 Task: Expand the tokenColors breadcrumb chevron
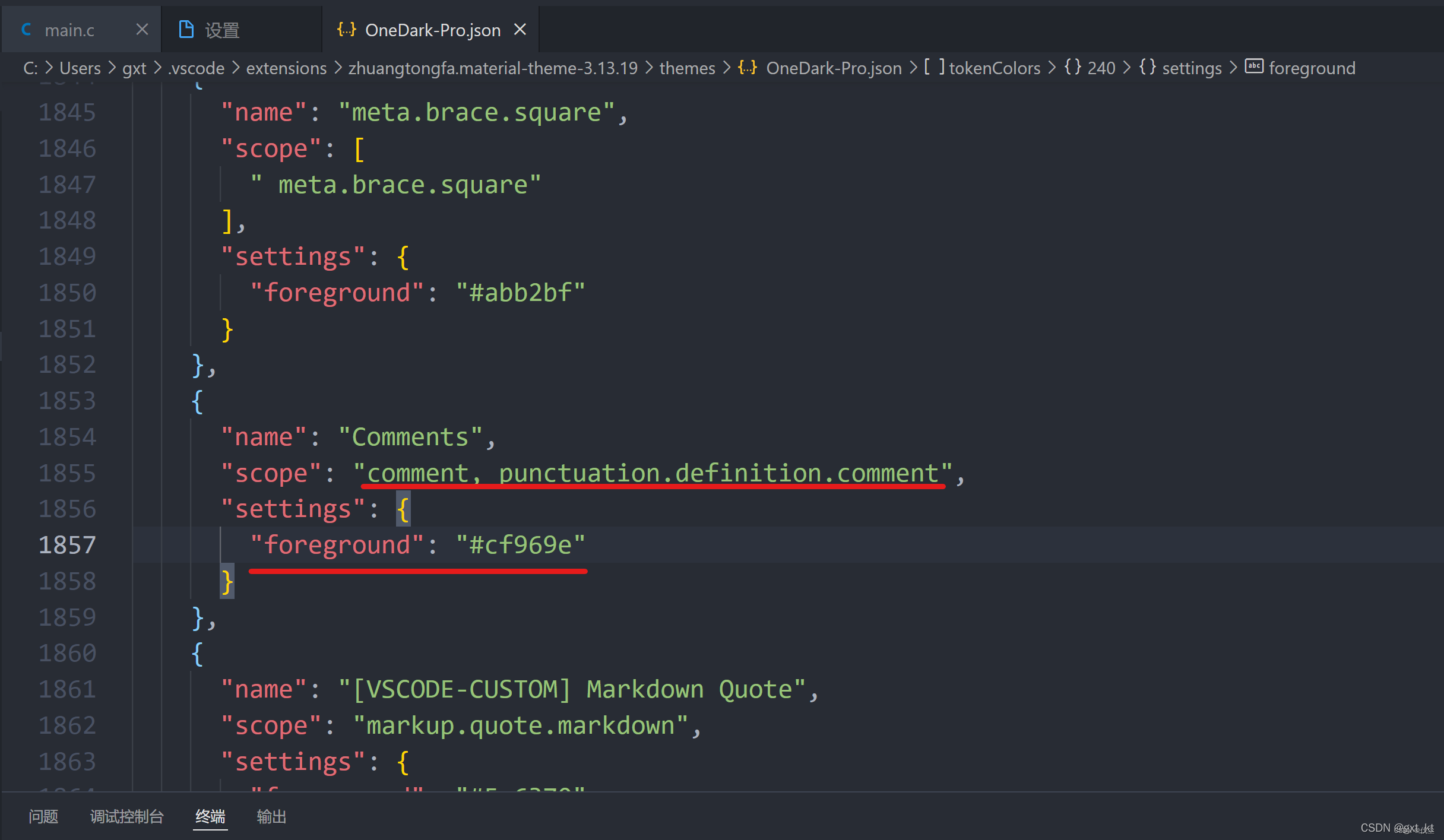point(1052,68)
